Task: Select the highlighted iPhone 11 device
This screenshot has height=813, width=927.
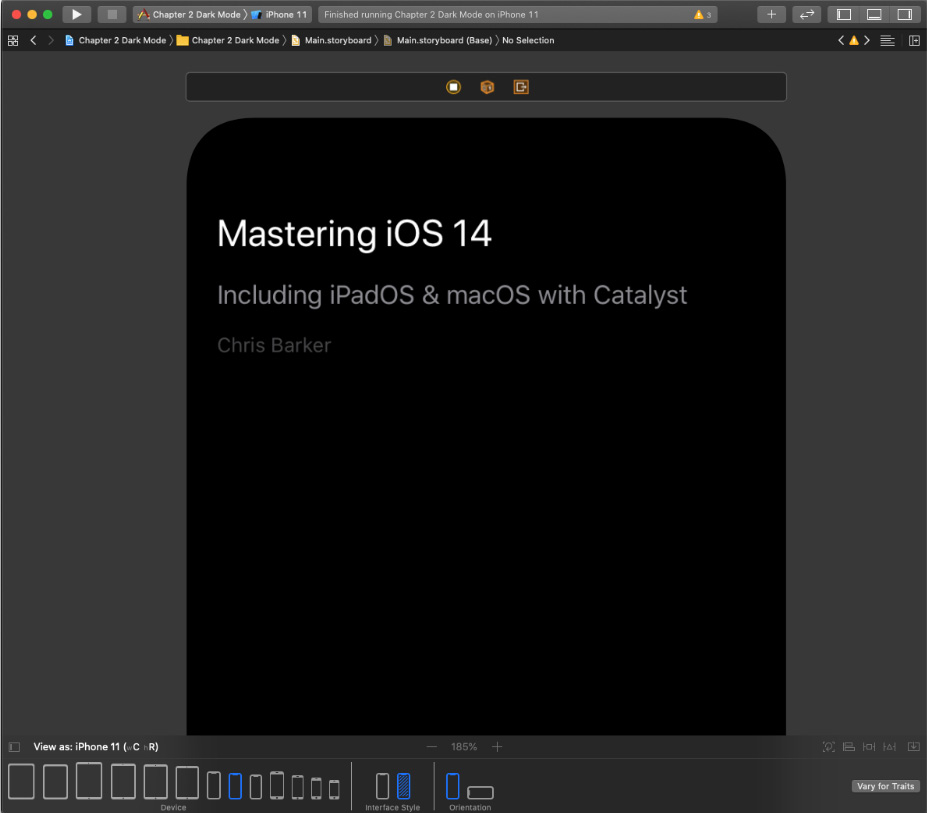Action: 235,786
